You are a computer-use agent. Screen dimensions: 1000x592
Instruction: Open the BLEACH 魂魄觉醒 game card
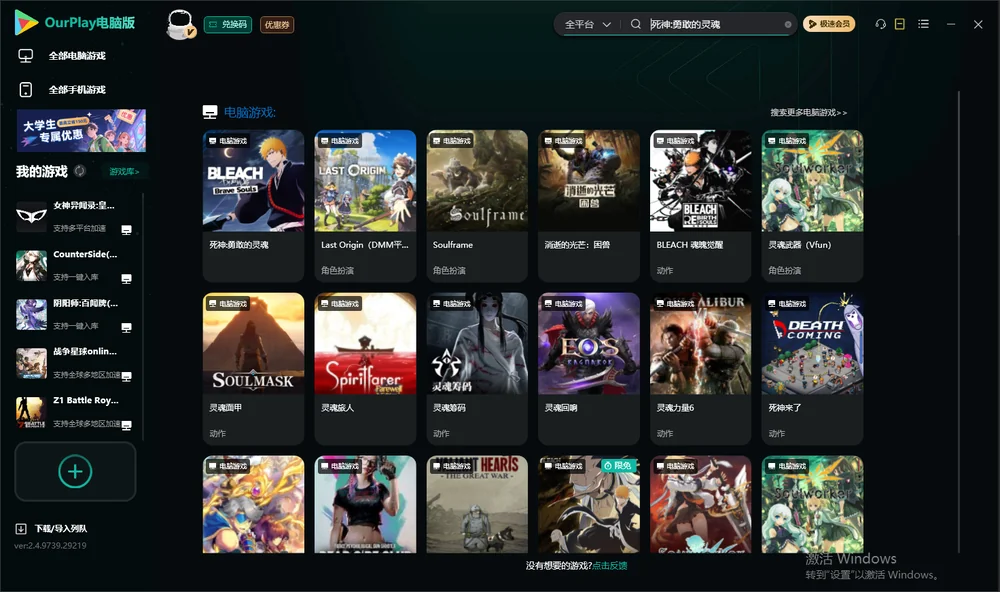(x=700, y=205)
